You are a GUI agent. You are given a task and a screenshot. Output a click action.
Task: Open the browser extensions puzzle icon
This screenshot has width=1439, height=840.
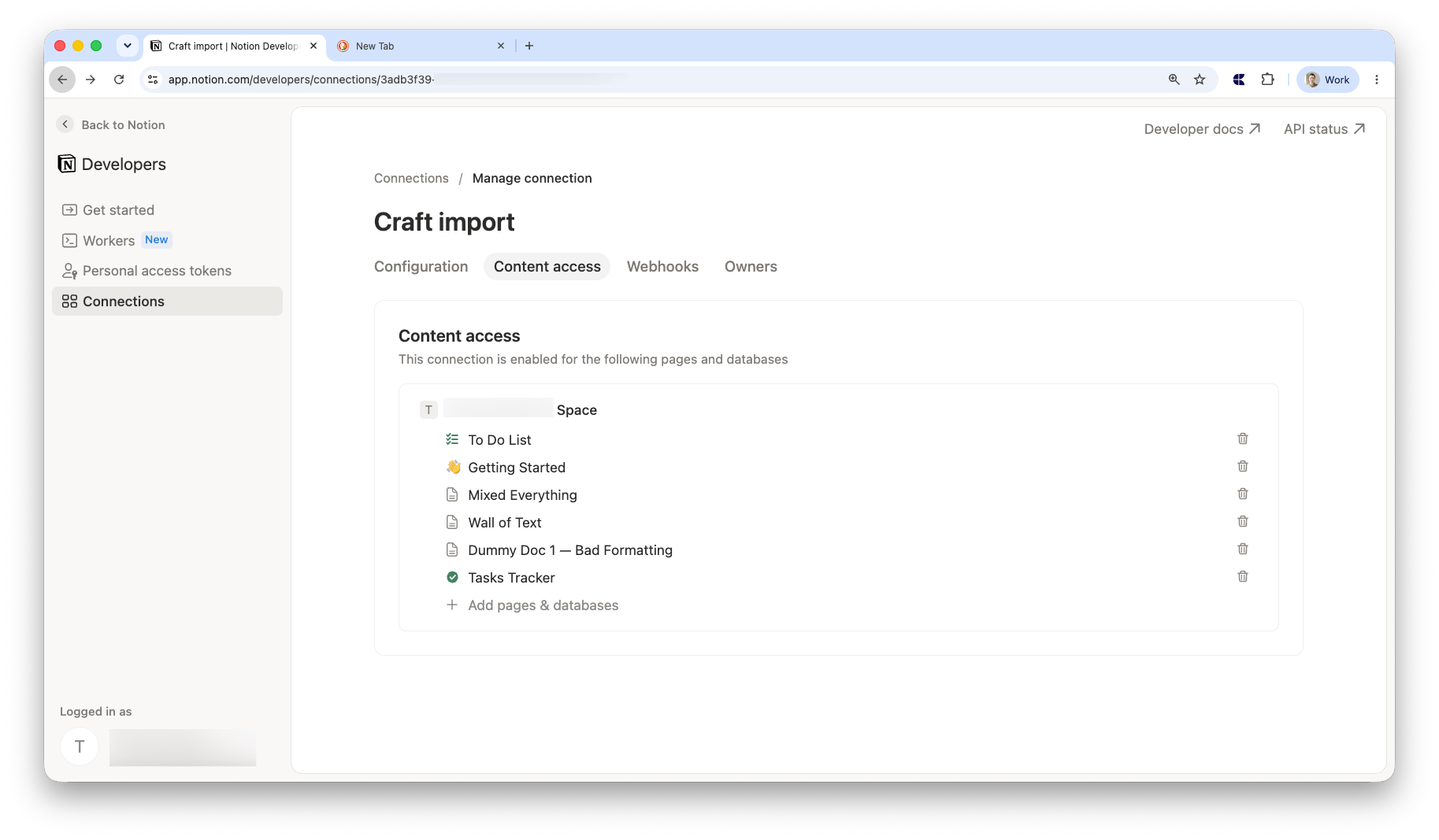(1267, 80)
